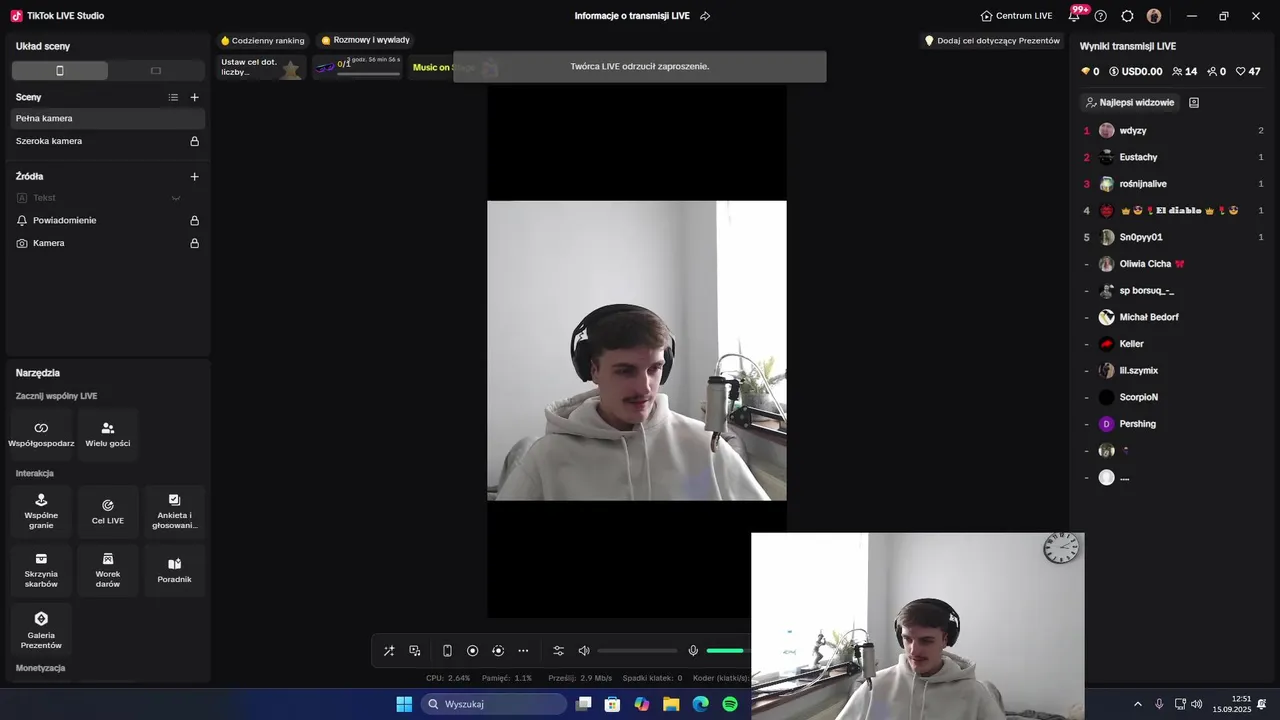Select the Kamera source row
Image resolution: width=1280 pixels, height=720 pixels.
pyautogui.click(x=108, y=243)
